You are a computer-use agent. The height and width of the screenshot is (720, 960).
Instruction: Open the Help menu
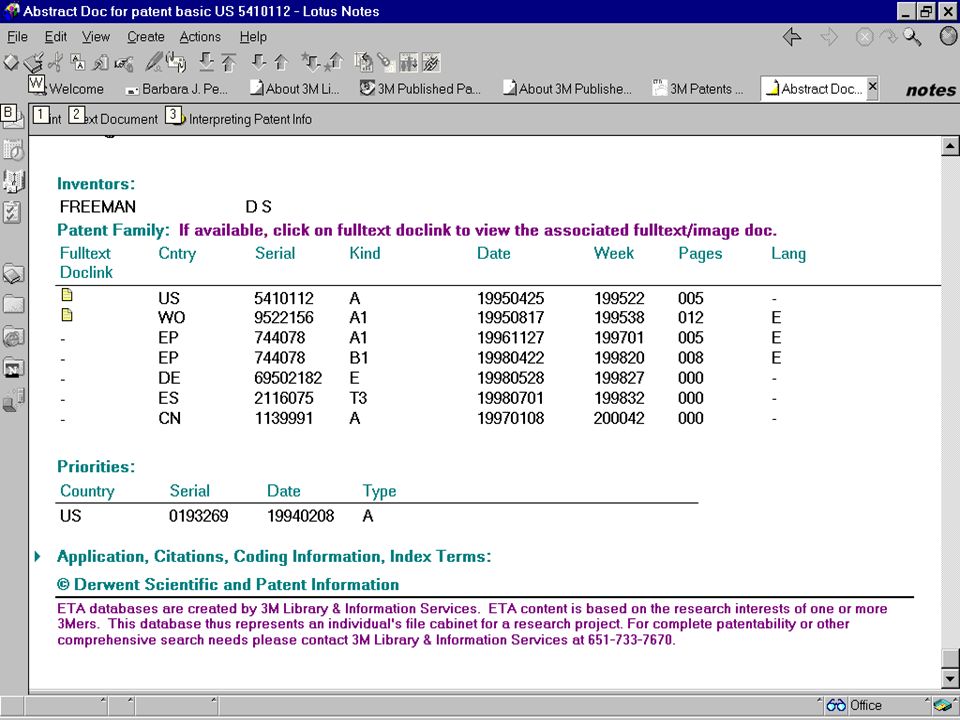click(253, 37)
